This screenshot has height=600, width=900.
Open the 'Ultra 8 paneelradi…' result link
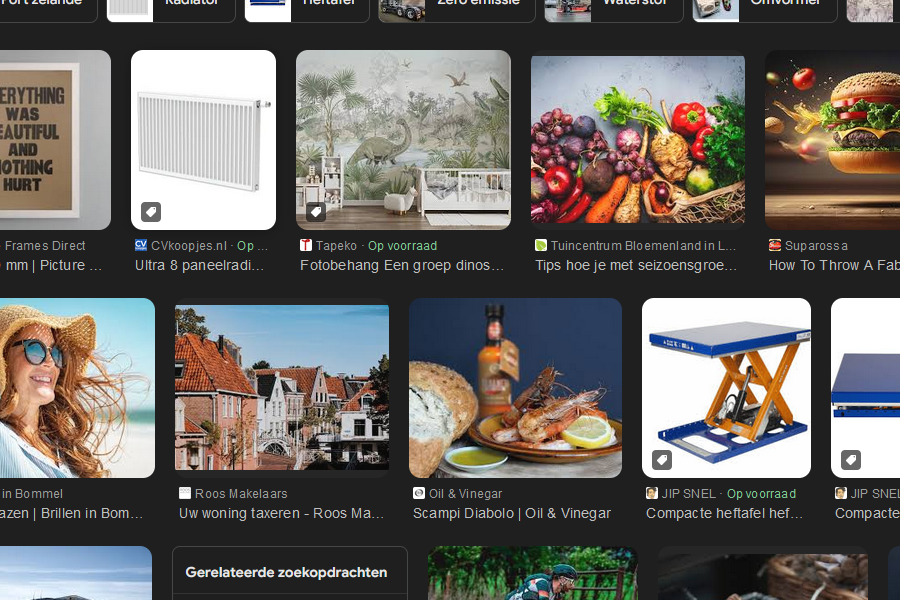point(200,265)
